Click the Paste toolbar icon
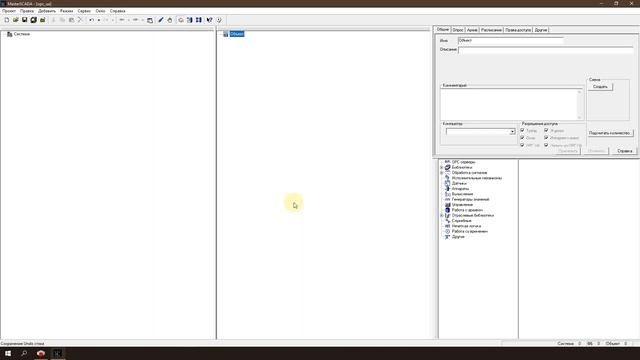The width and height of the screenshot is (640, 360). (71, 20)
